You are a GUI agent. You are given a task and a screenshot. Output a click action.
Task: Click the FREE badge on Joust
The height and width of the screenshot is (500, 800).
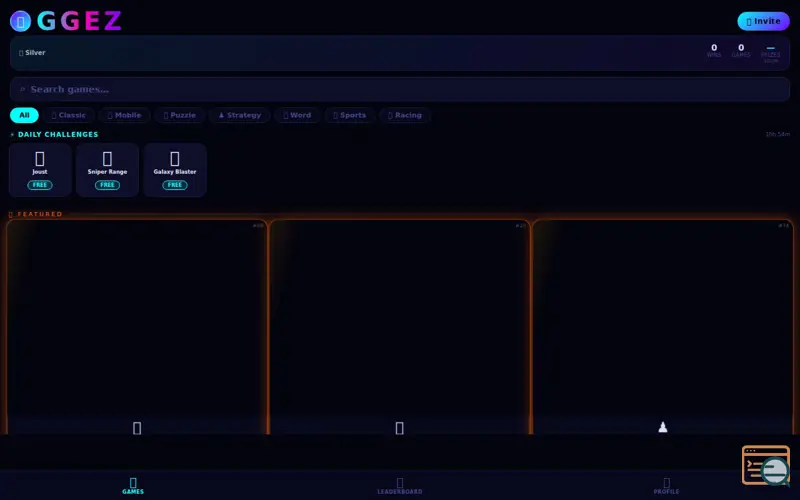(x=40, y=185)
